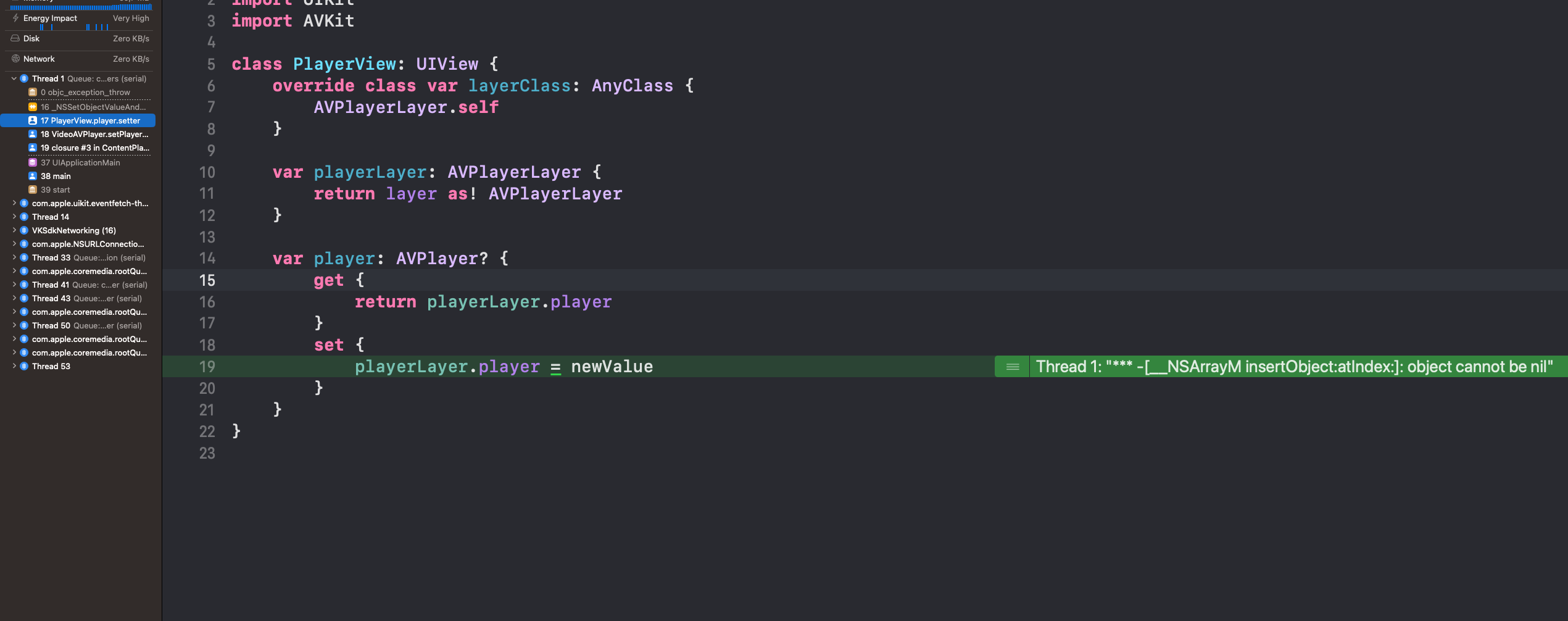Expand the com.apple.uikit.eventfetch thread

(14, 203)
